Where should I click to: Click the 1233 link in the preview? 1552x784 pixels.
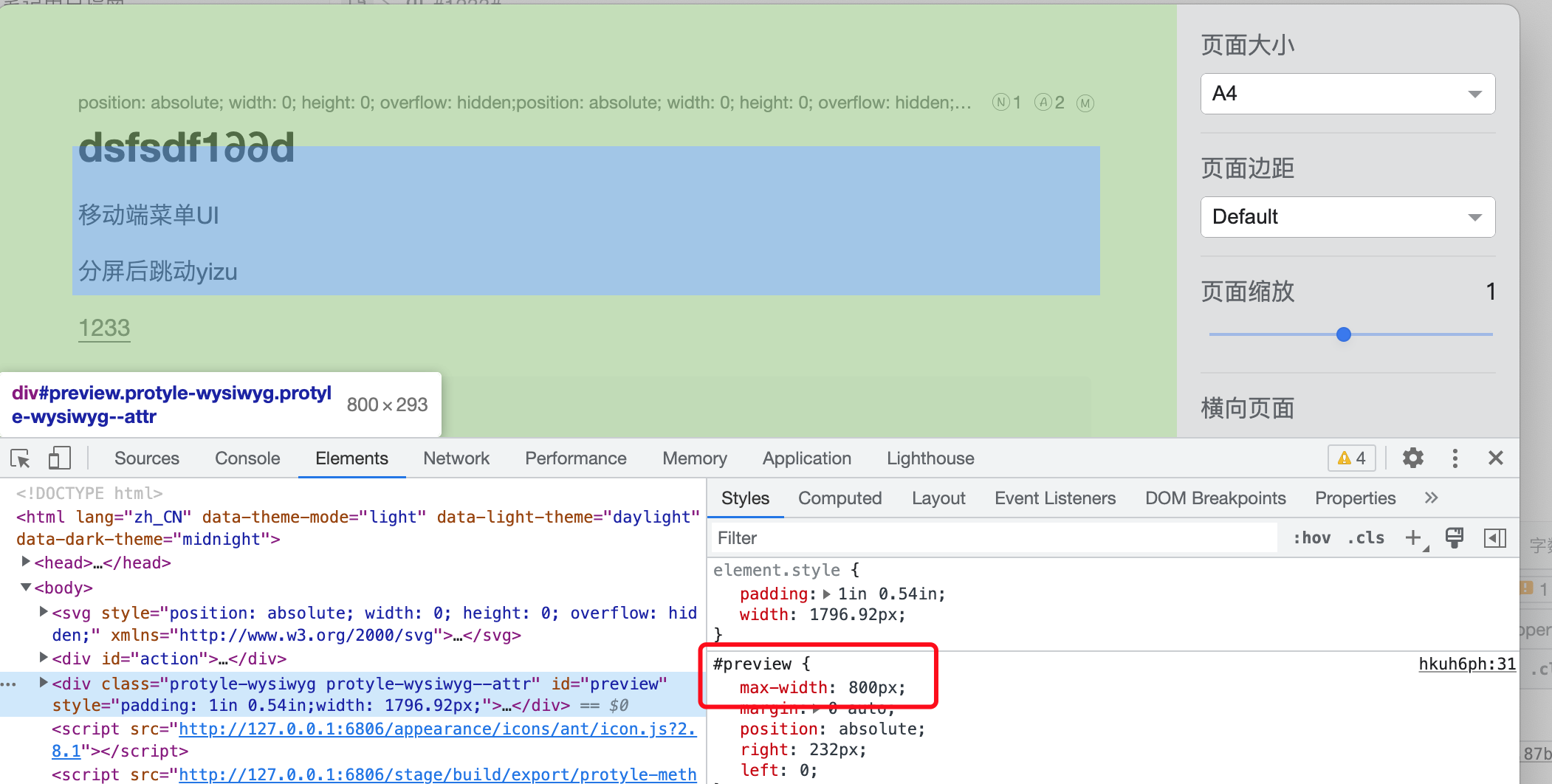[104, 328]
